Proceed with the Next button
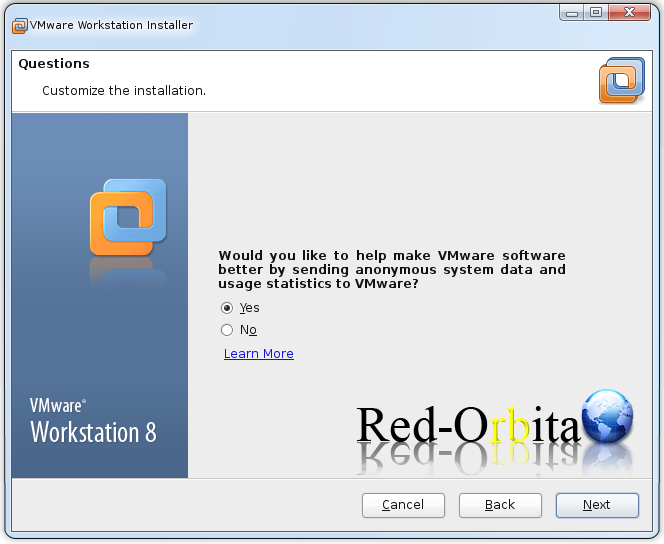This screenshot has height=544, width=664. (597, 505)
